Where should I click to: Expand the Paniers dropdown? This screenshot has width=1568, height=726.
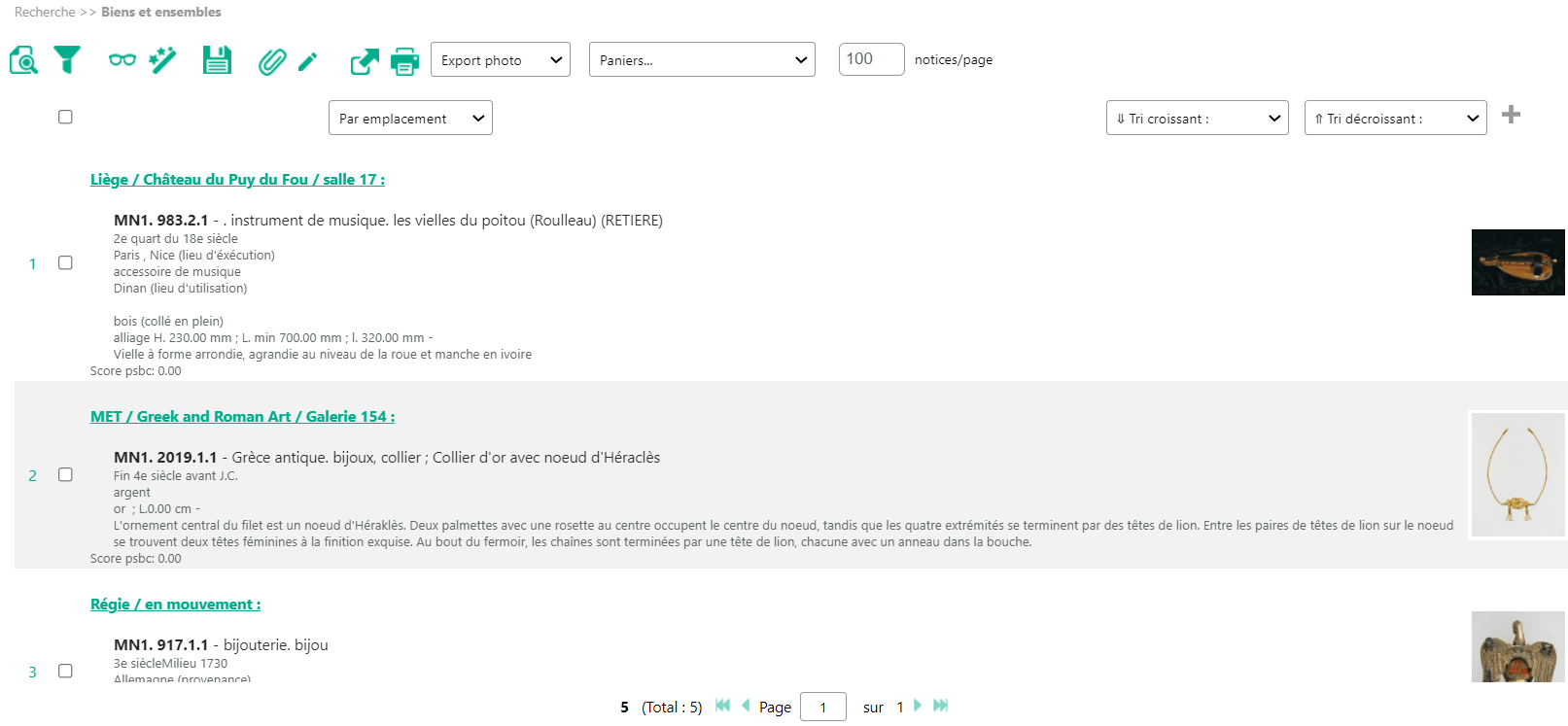click(702, 60)
